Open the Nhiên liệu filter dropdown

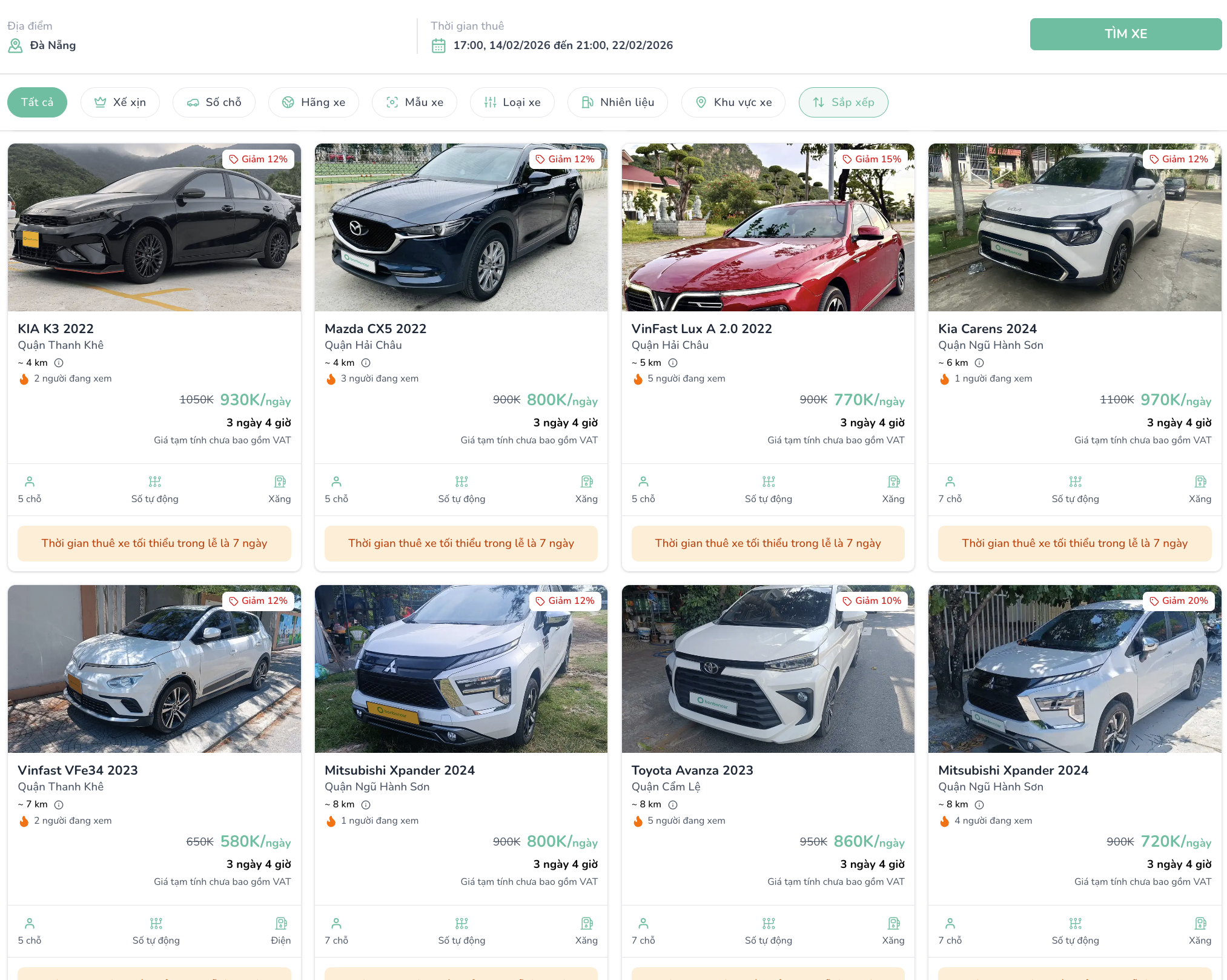(617, 102)
